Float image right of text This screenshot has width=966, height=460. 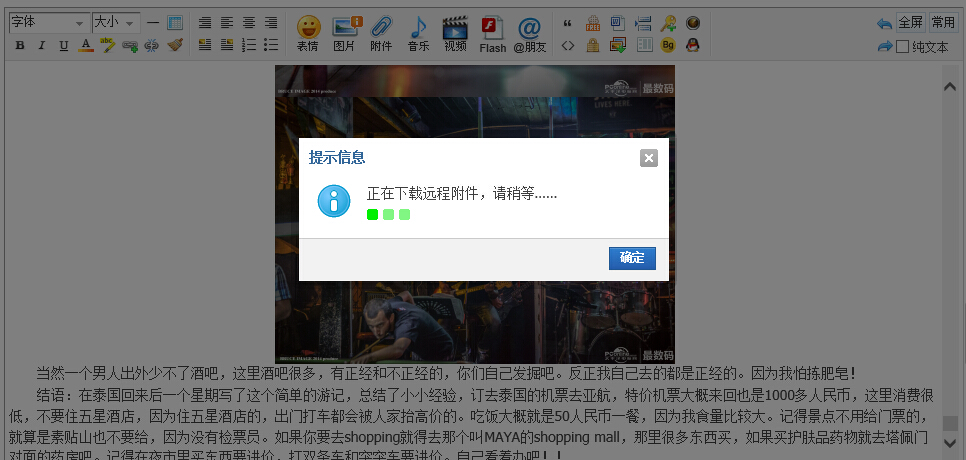tap(227, 44)
